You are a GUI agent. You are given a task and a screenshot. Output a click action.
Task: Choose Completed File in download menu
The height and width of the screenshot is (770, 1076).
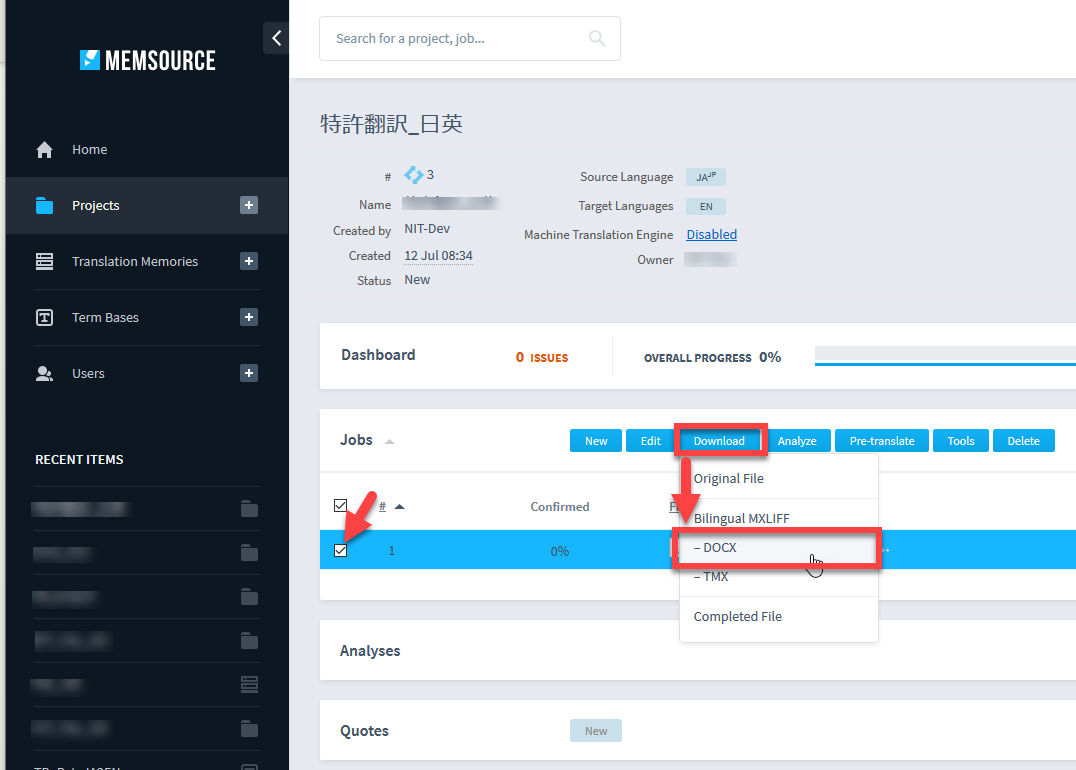click(738, 617)
